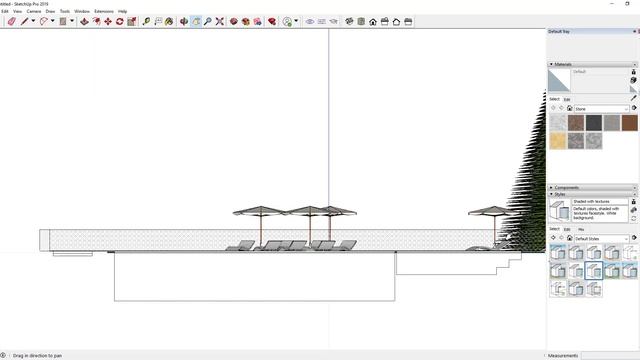This screenshot has width=640, height=360.
Task: Select the Text label tool
Action: pos(158,22)
